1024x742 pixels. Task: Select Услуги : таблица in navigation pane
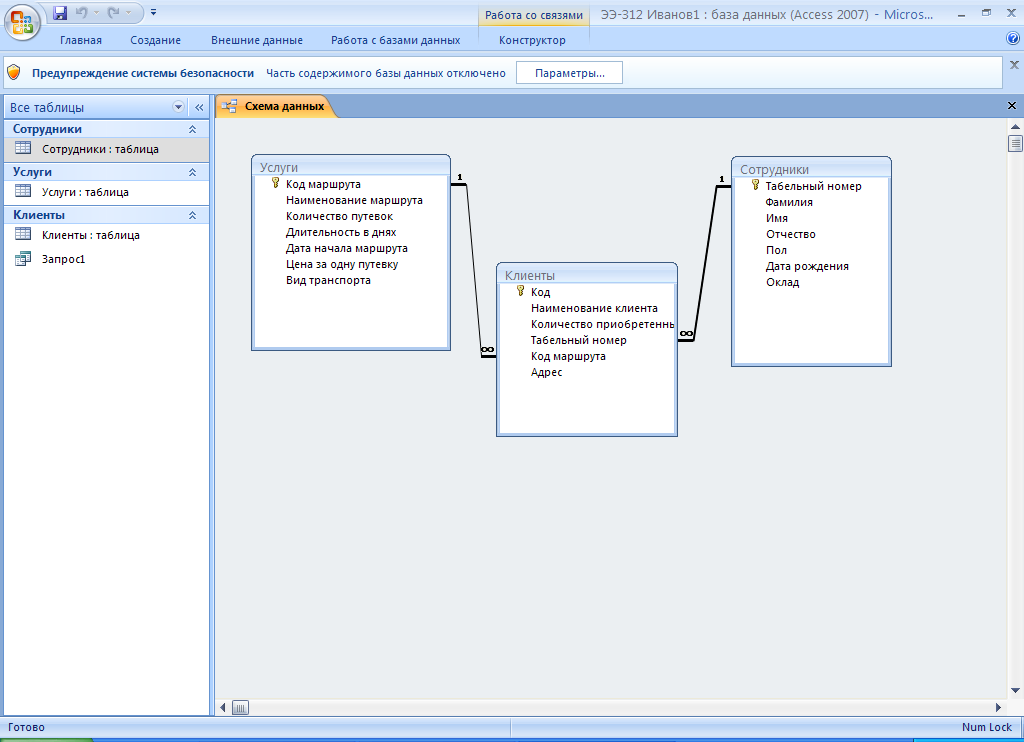point(106,192)
